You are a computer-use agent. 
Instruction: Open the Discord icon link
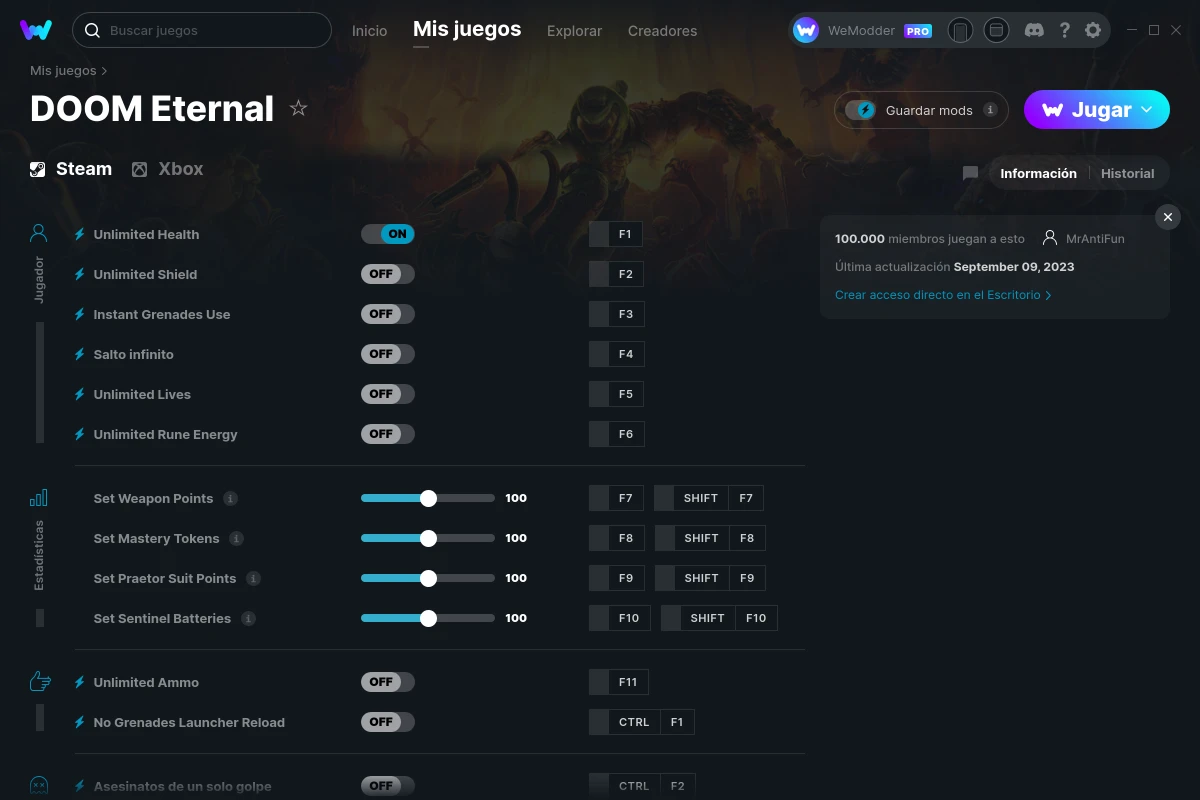(x=1034, y=30)
